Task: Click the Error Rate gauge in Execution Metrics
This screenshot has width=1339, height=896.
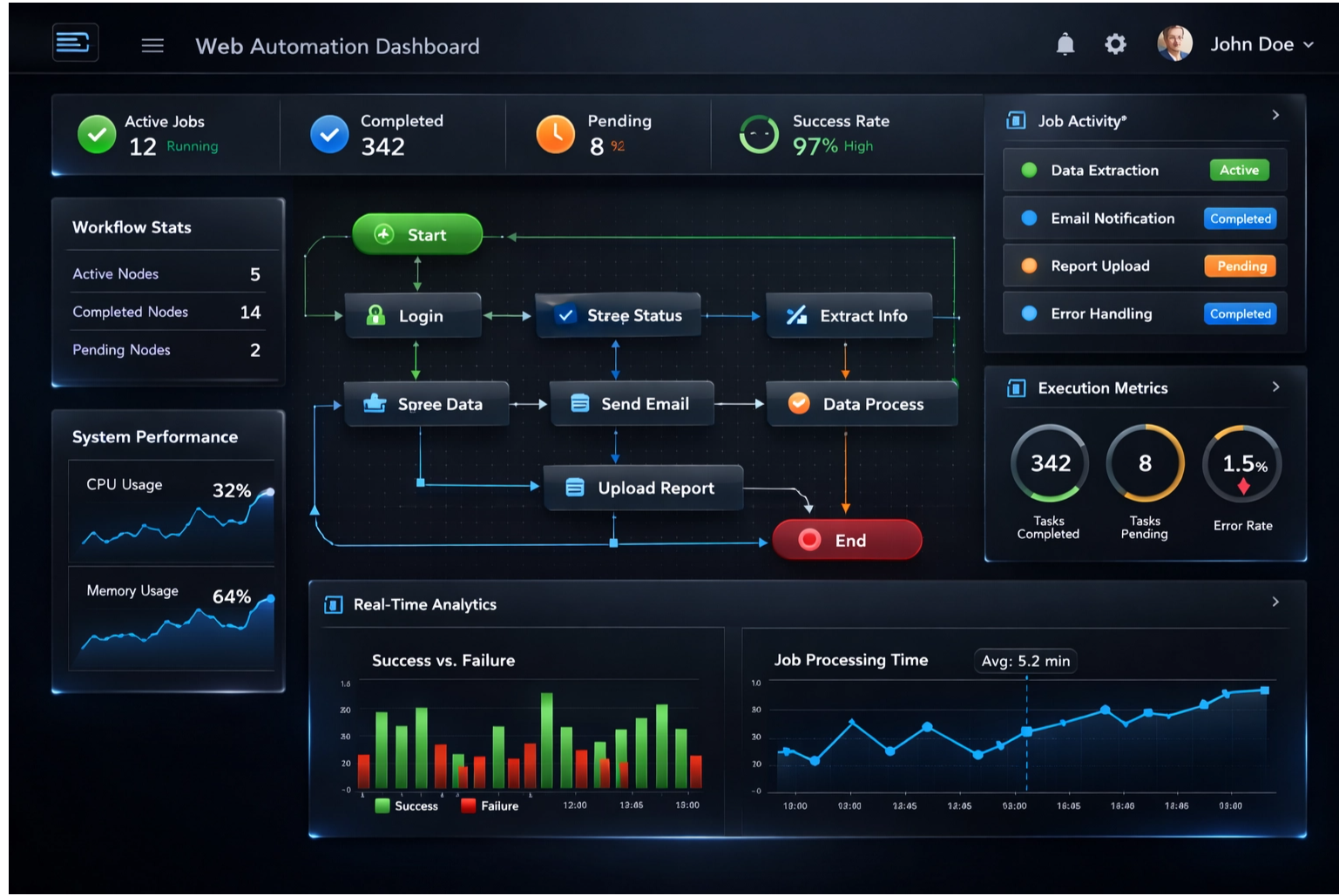Action: (x=1242, y=463)
